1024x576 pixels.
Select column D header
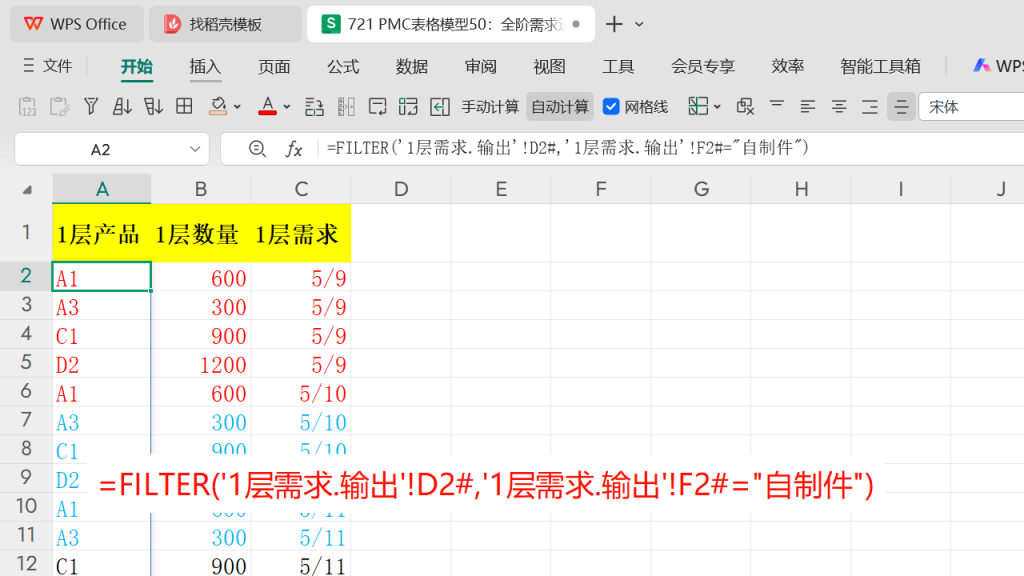401,189
